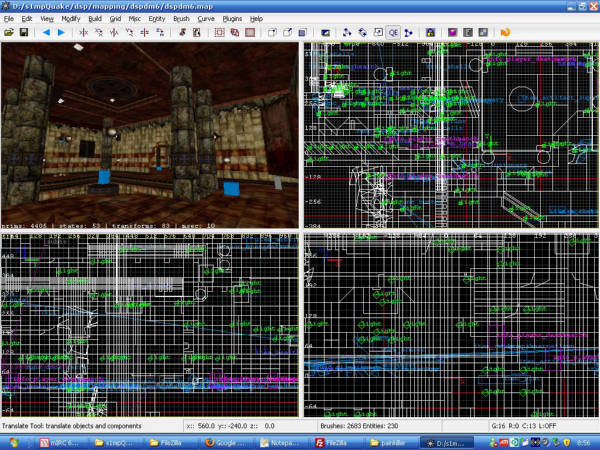The width and height of the screenshot is (600, 450).
Task: Open the View menu
Action: coord(47,19)
